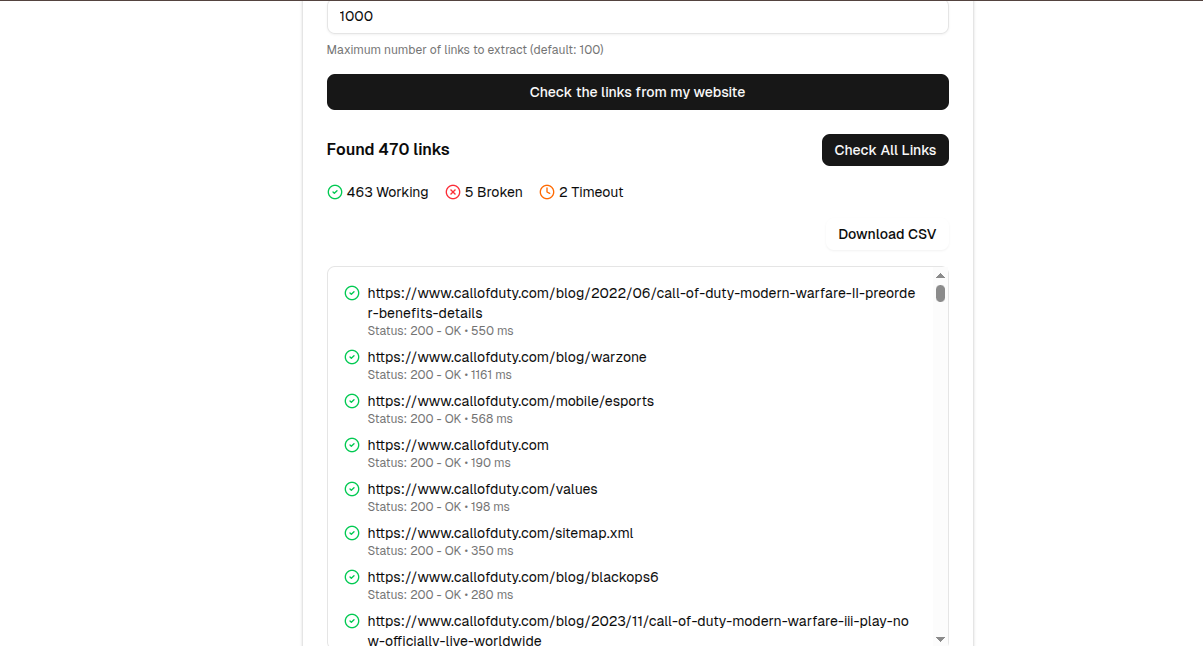Click the check icon next to the values page entry
Image resolution: width=1203 pixels, height=646 pixels.
coord(352,489)
